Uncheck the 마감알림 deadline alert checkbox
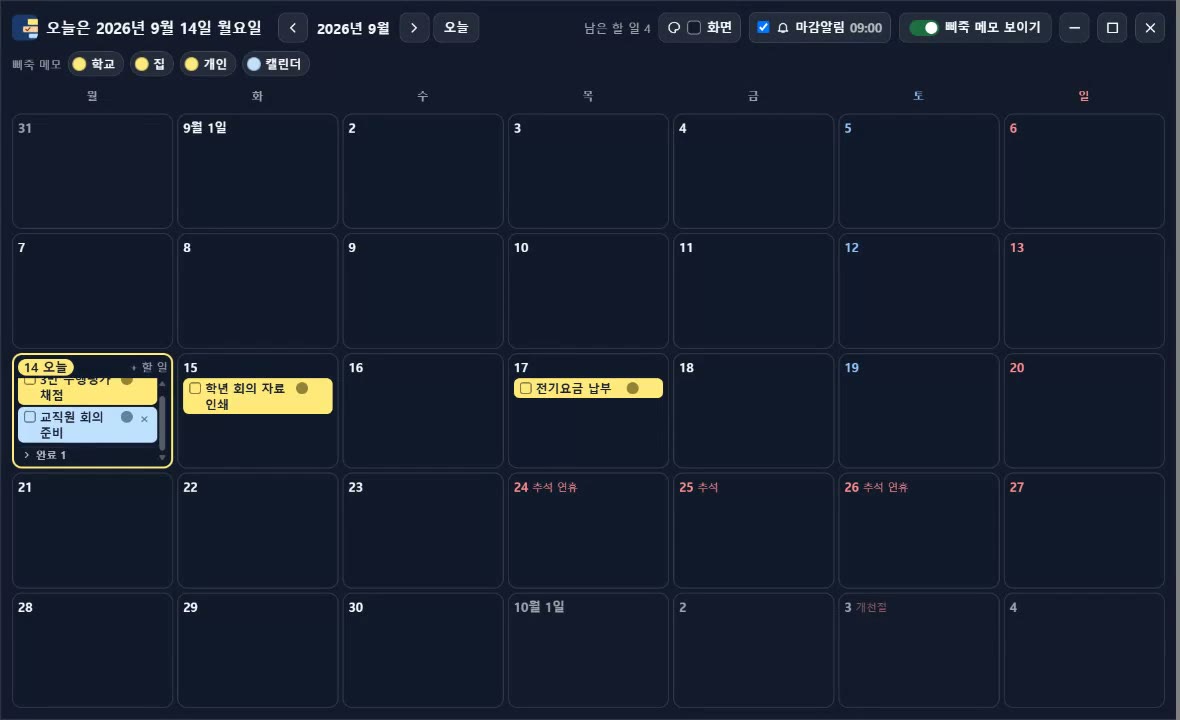Image resolution: width=1180 pixels, height=720 pixels. click(x=763, y=27)
